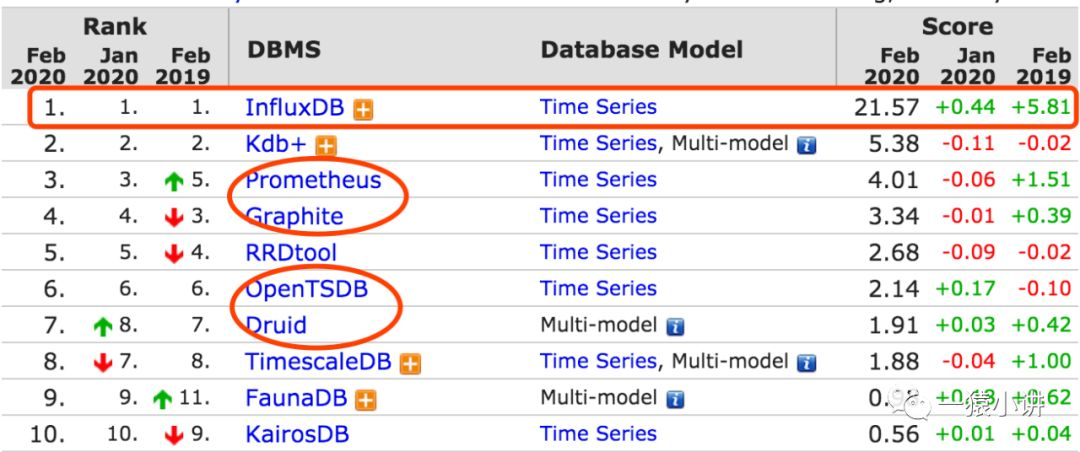
Task: Click the orange plus icon beside InfluxDB
Action: coord(363,109)
